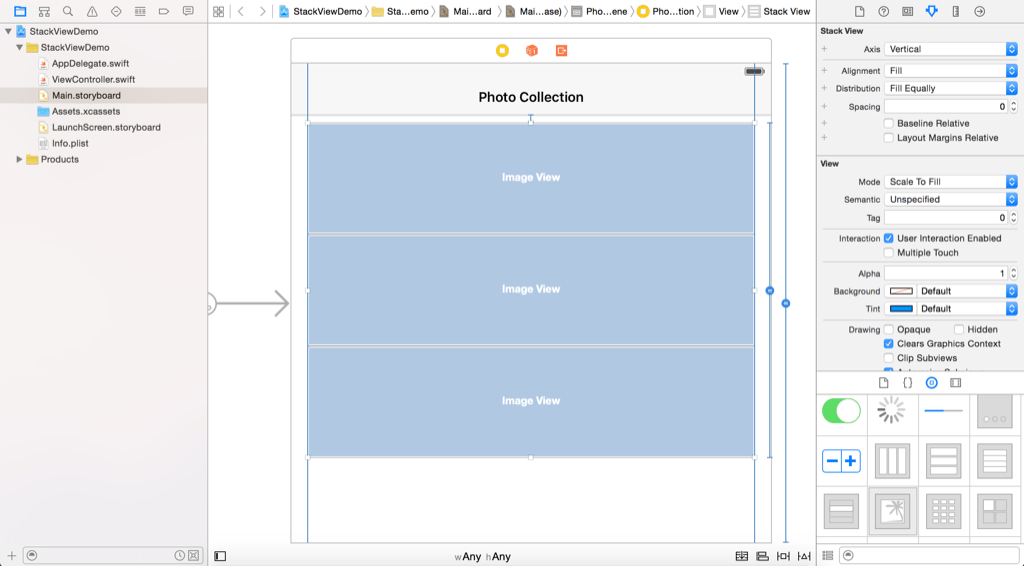Switch to the Attributes inspector icon
This screenshot has width=1024, height=566.
tap(931, 11)
